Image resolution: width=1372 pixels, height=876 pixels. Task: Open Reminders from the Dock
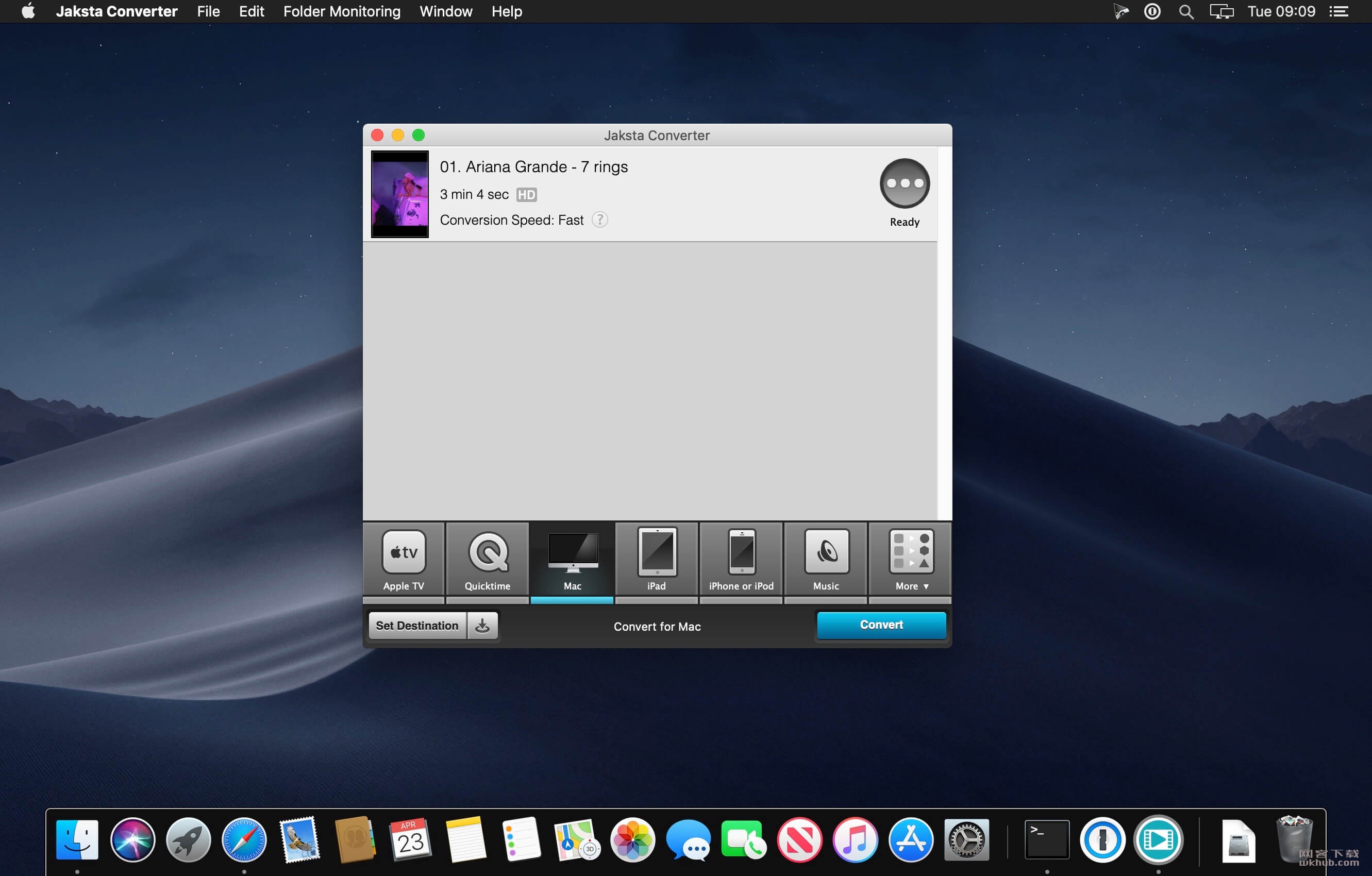522,839
